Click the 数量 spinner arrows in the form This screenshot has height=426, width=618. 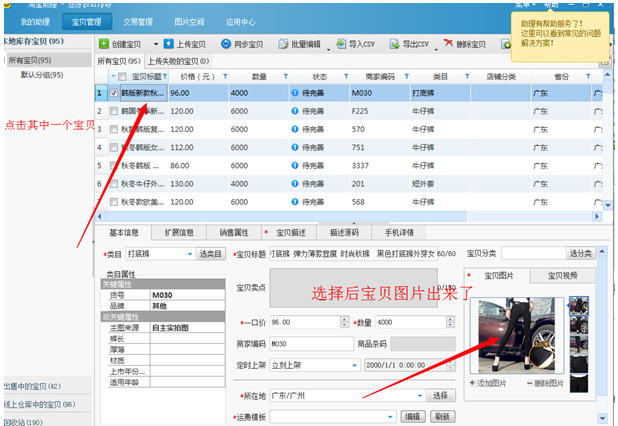(x=450, y=322)
